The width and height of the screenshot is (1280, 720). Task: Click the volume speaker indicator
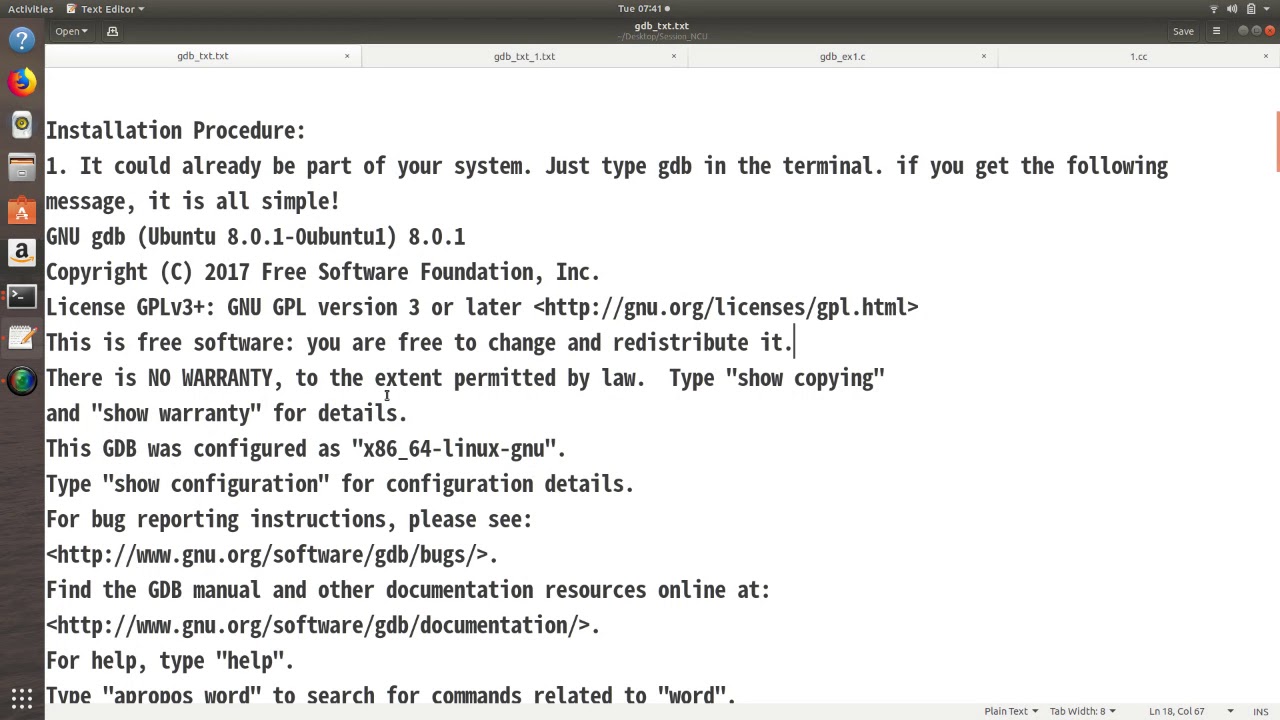1233,9
